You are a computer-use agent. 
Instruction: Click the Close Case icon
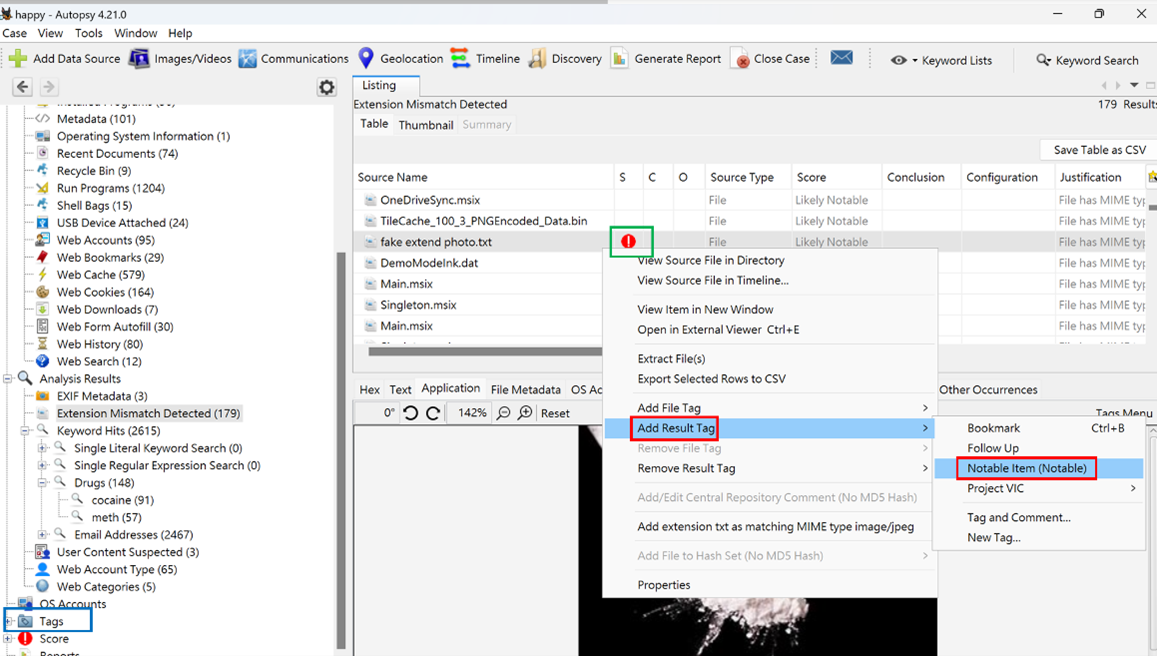pos(740,59)
